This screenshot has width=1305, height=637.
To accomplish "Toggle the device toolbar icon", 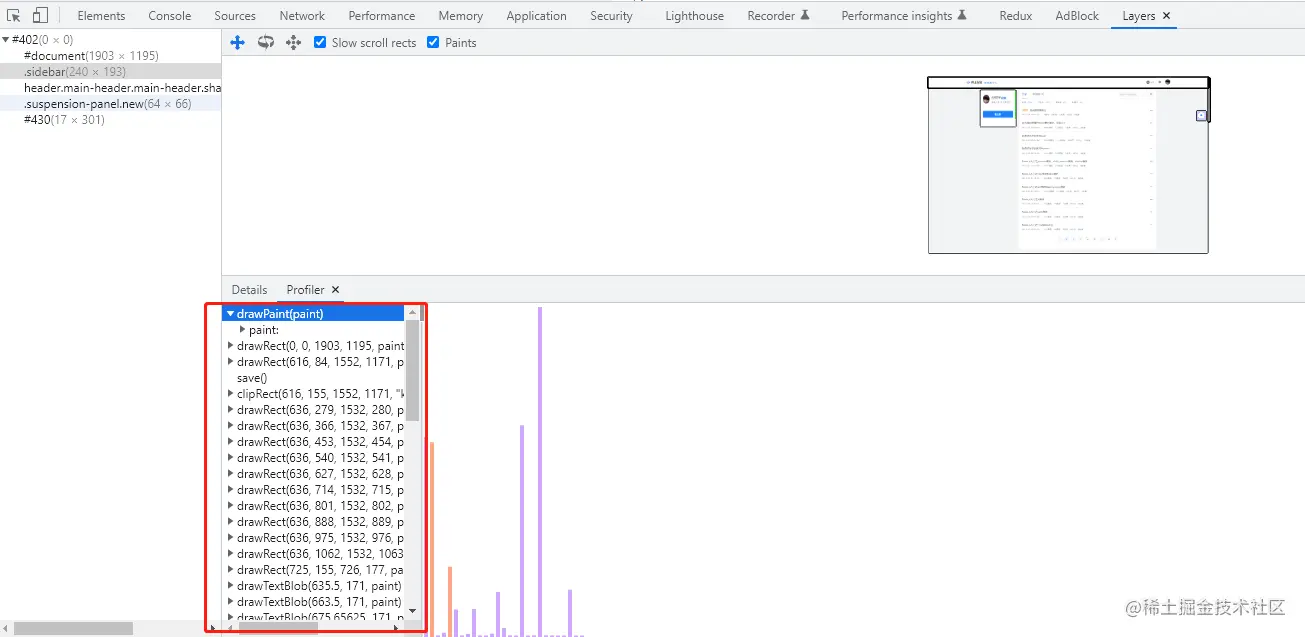I will pos(40,15).
